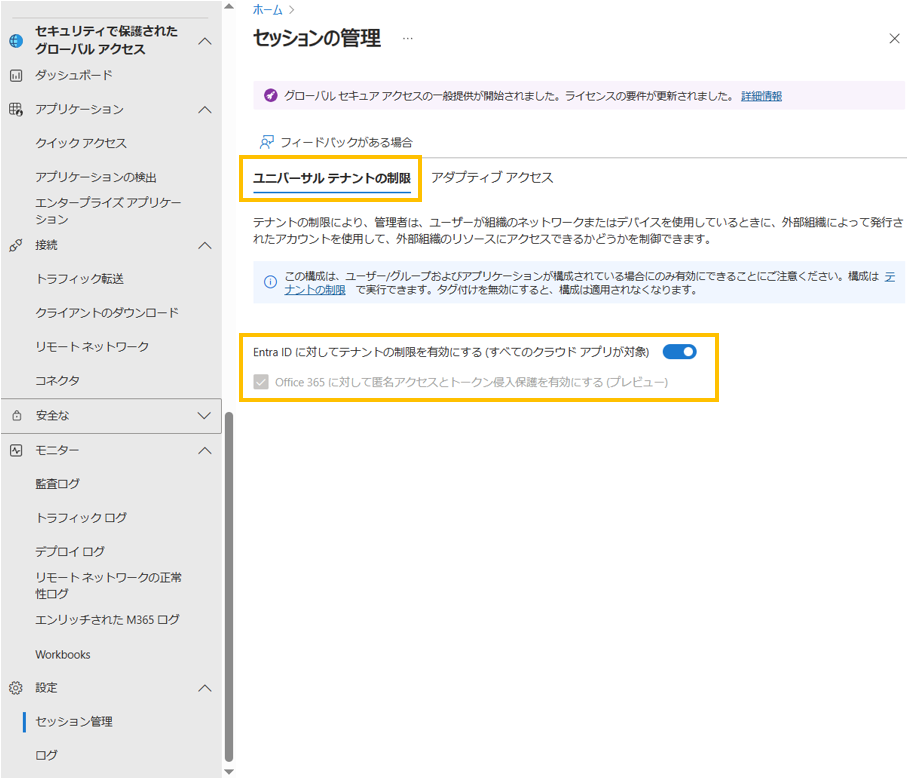The image size is (907, 778).
Task: Click the Global Secure Access globe icon
Action: [16, 40]
